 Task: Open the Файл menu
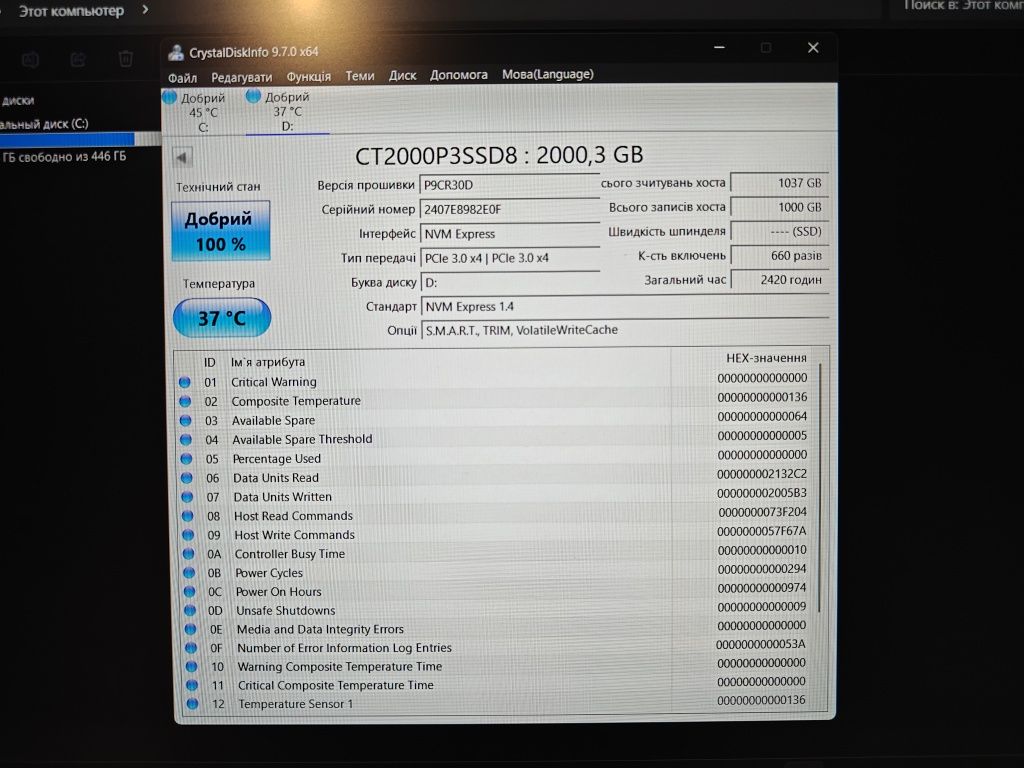(x=182, y=78)
